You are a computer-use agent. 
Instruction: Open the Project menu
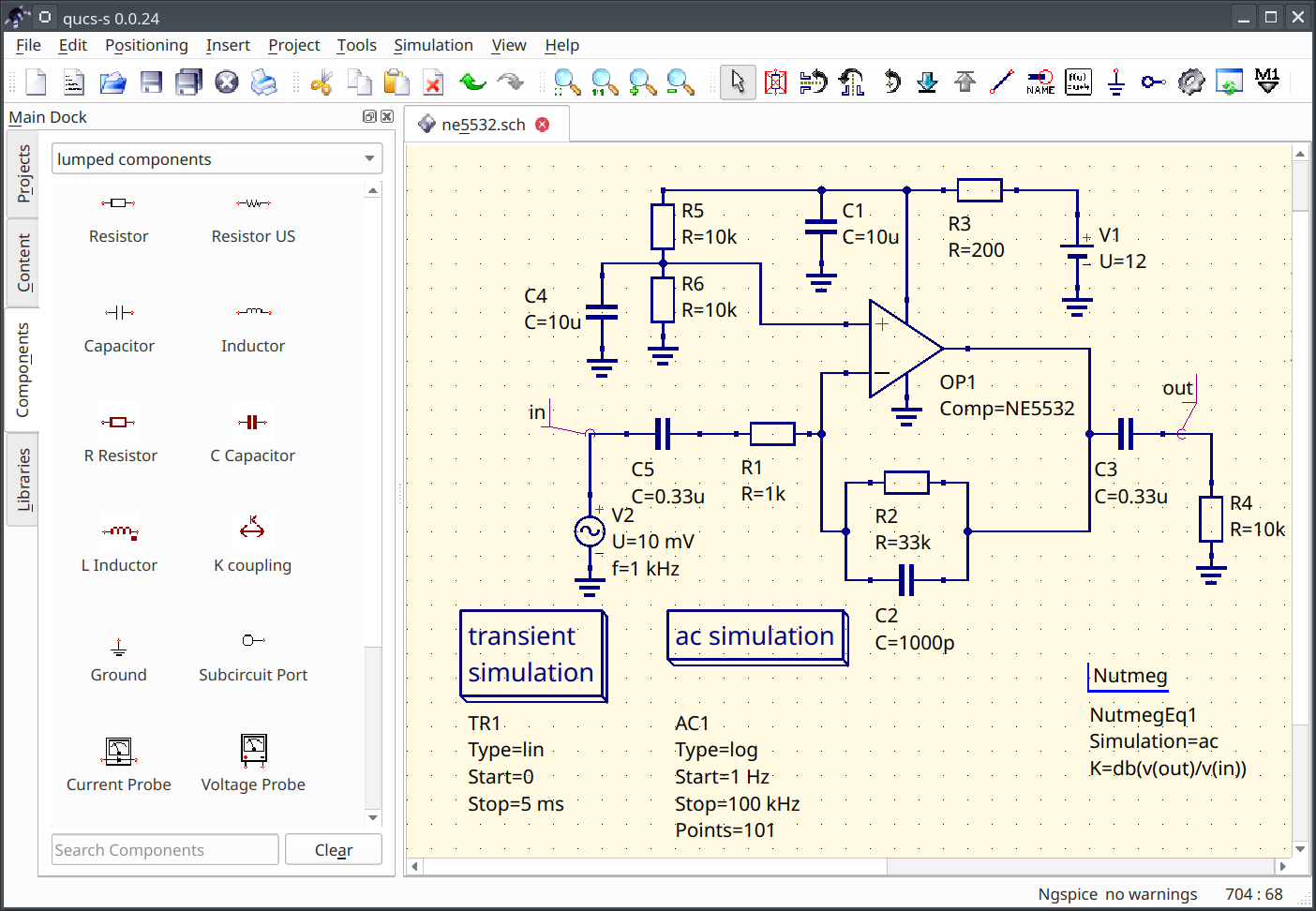[x=293, y=45]
